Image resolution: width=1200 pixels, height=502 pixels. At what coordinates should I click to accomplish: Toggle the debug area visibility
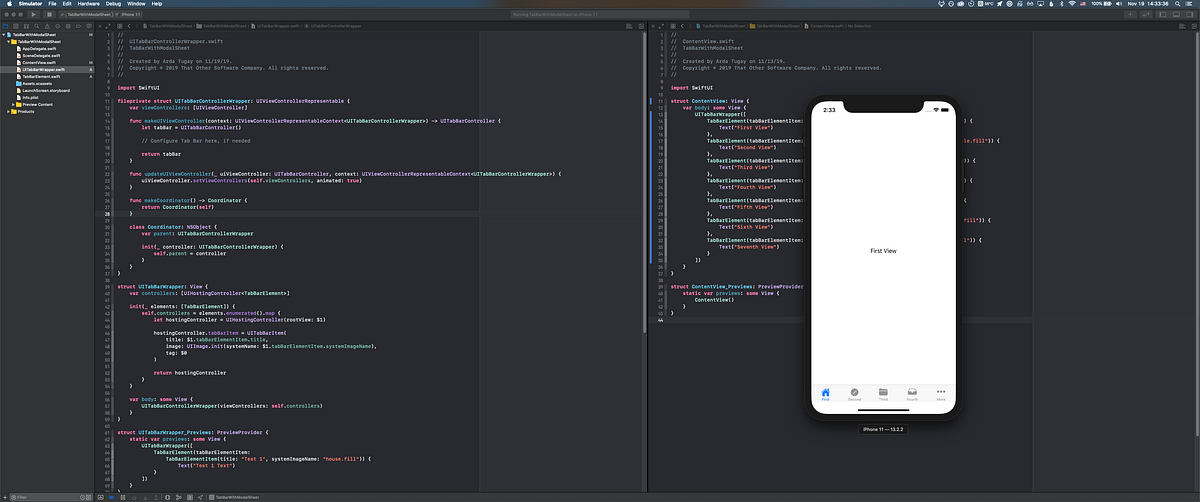point(1176,14)
